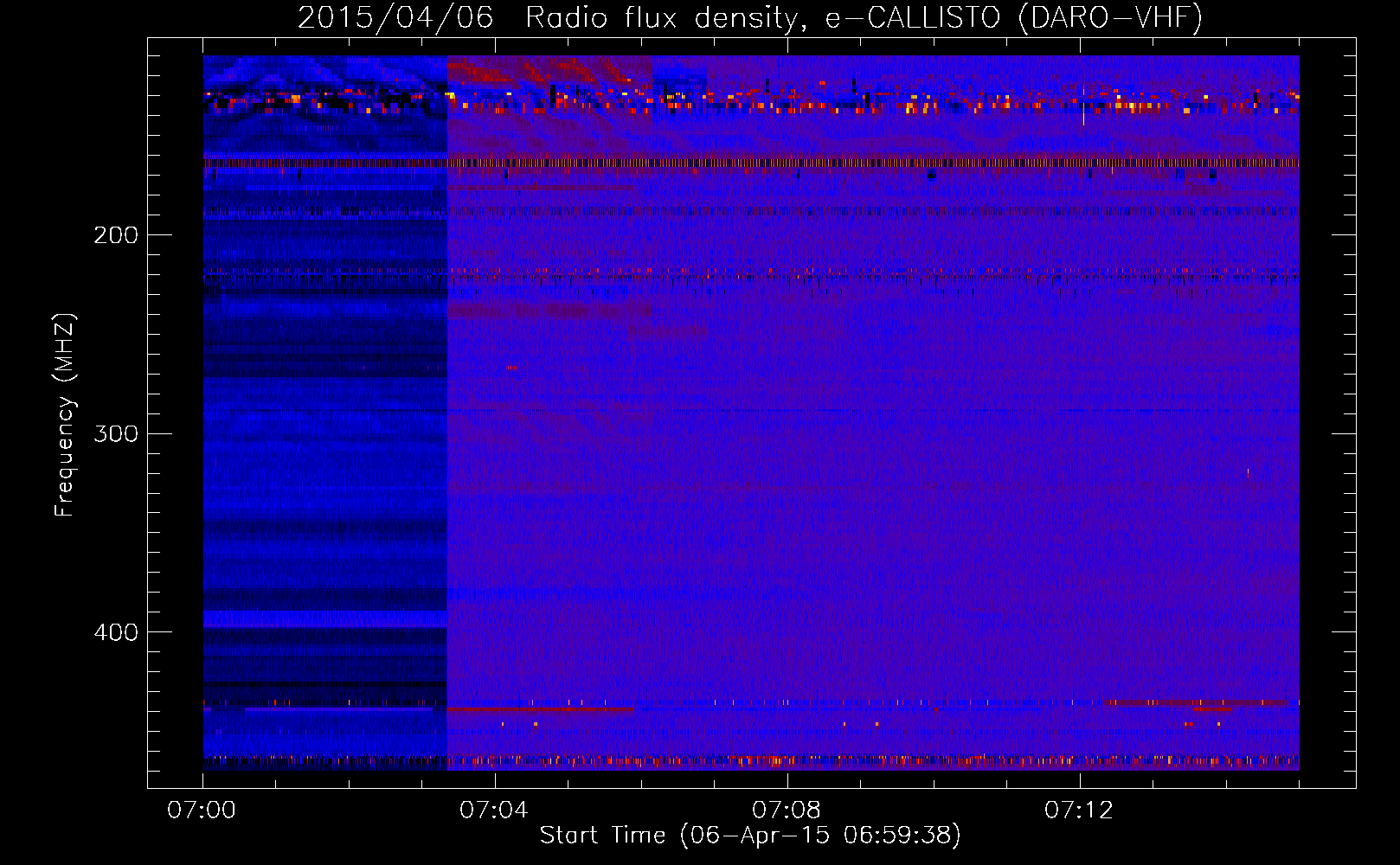Click the '07:00' time tick label

202,811
